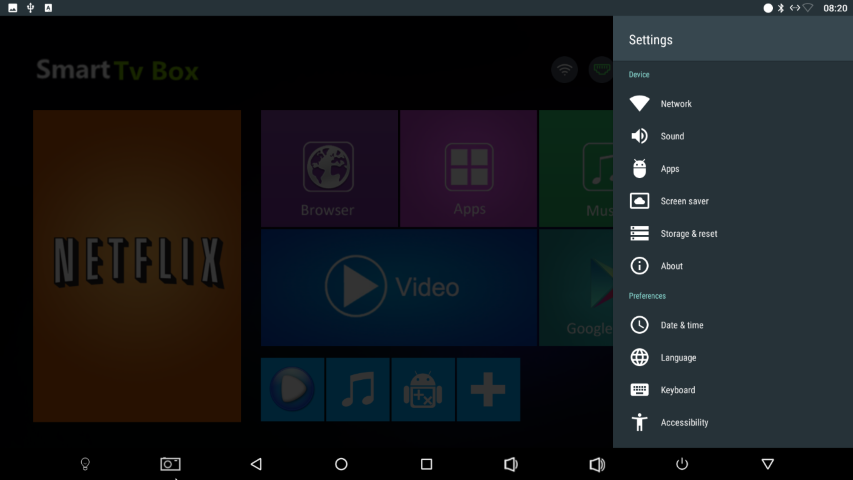Open Sound settings
This screenshot has height=480, width=853.
click(733, 136)
